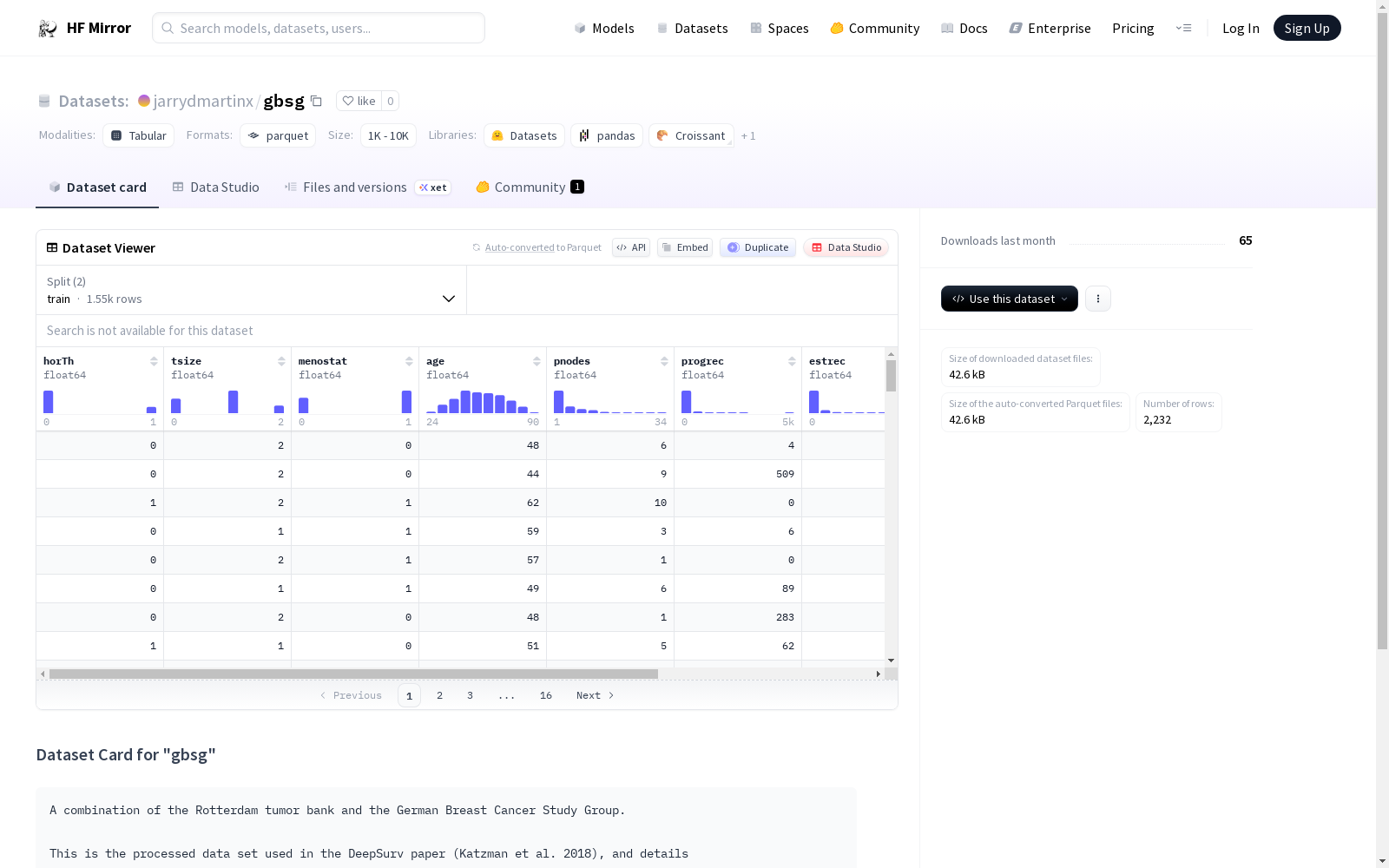This screenshot has height=868, width=1389.
Task: Open the Files and versions tab
Action: pyautogui.click(x=354, y=187)
